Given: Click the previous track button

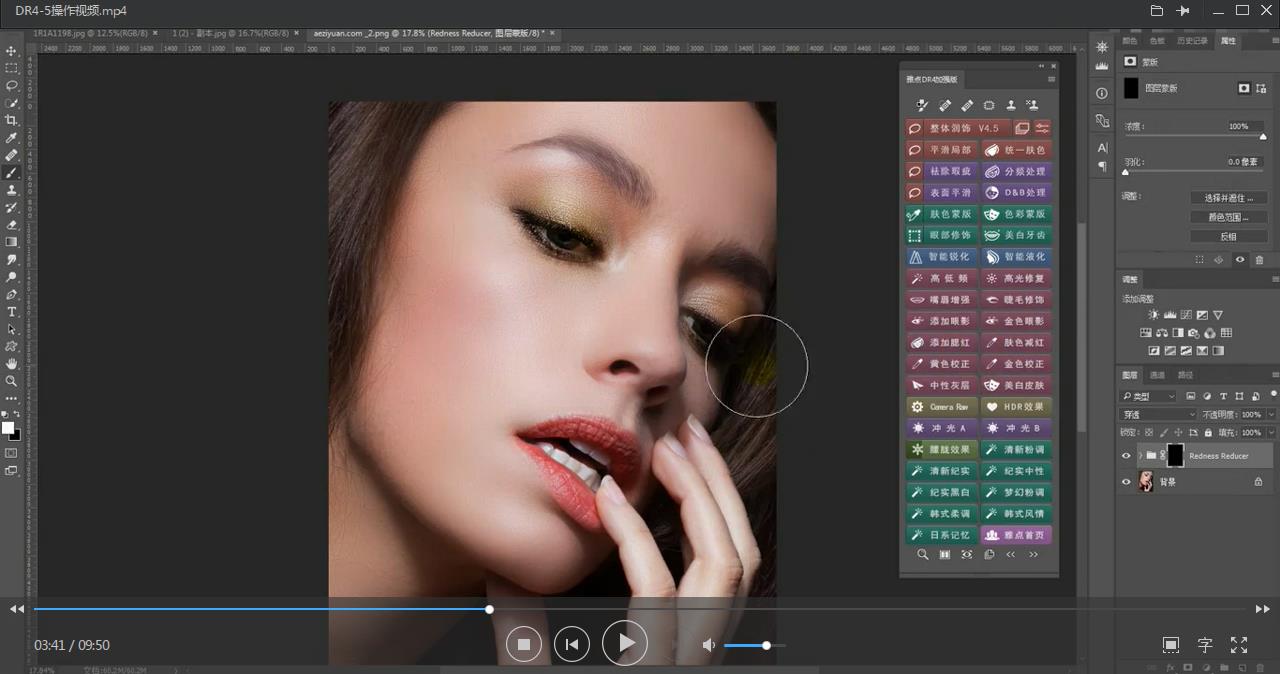Looking at the screenshot, I should [572, 645].
